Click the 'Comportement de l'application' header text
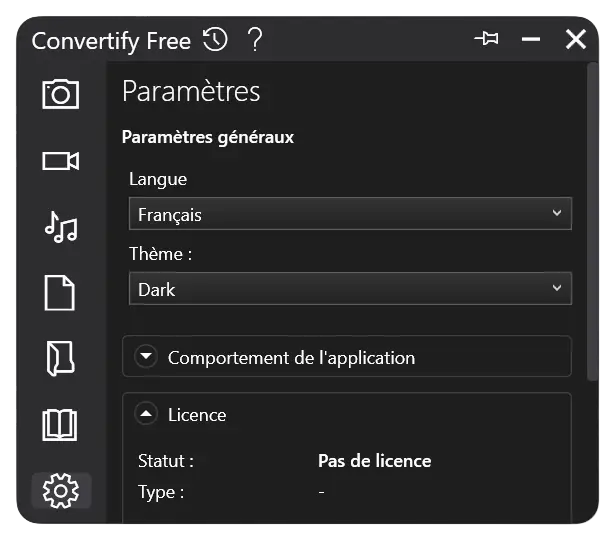 (291, 358)
